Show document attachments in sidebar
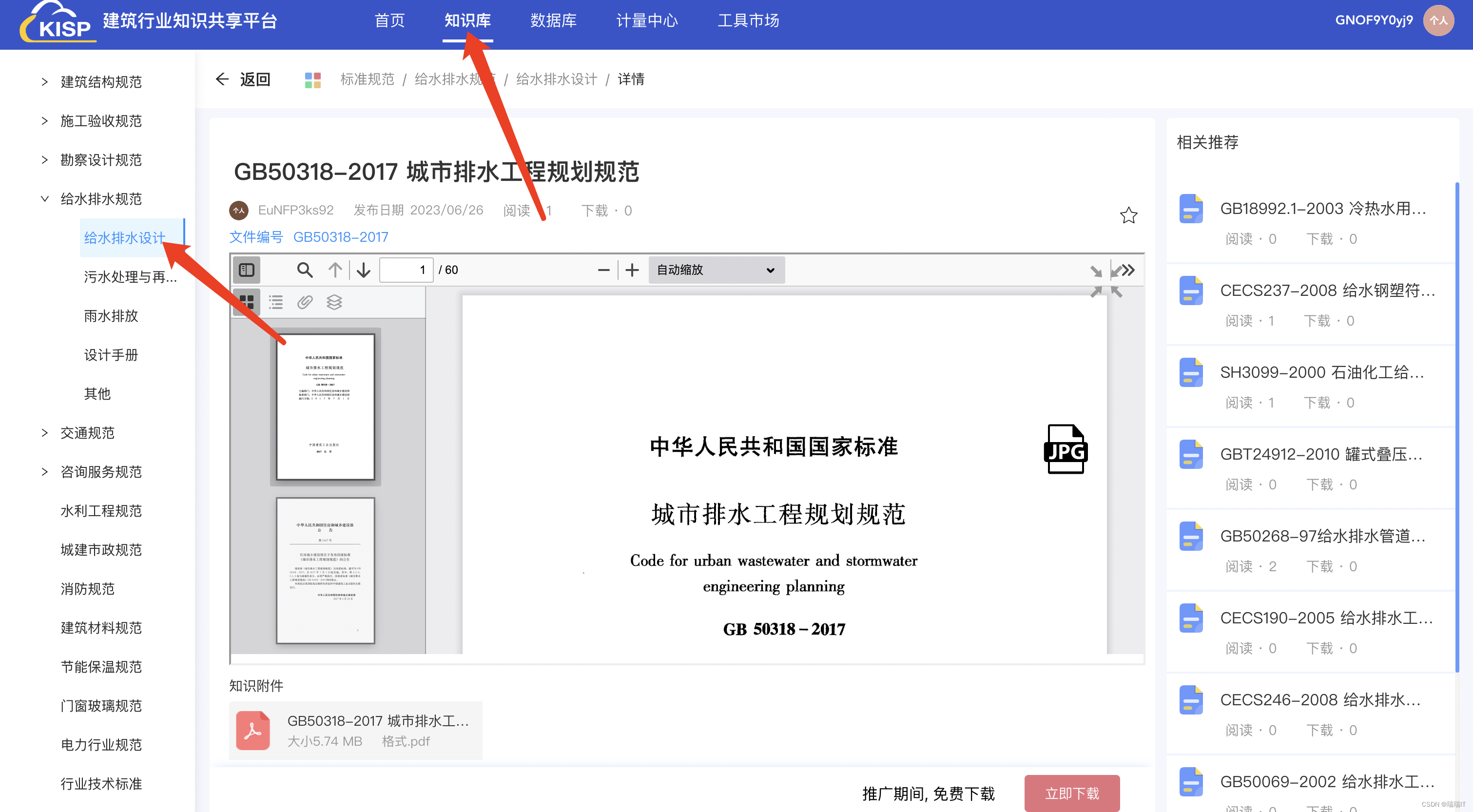Screen dimensions: 1473x812 305,303
